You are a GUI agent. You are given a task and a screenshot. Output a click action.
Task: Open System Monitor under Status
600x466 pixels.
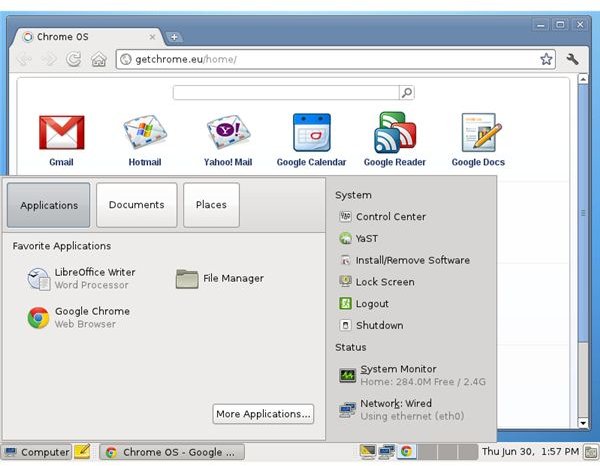tap(412, 375)
